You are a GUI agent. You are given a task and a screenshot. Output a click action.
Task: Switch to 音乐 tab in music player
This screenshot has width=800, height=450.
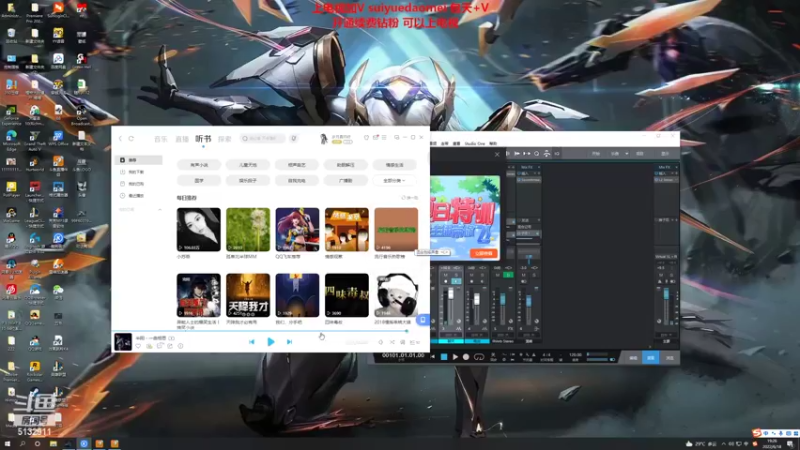tap(161, 139)
